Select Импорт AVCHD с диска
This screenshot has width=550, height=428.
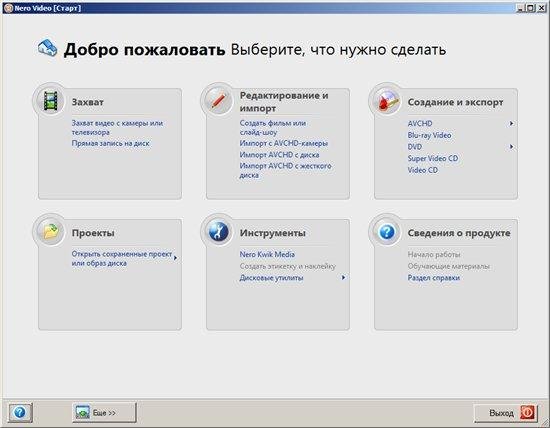(x=279, y=155)
